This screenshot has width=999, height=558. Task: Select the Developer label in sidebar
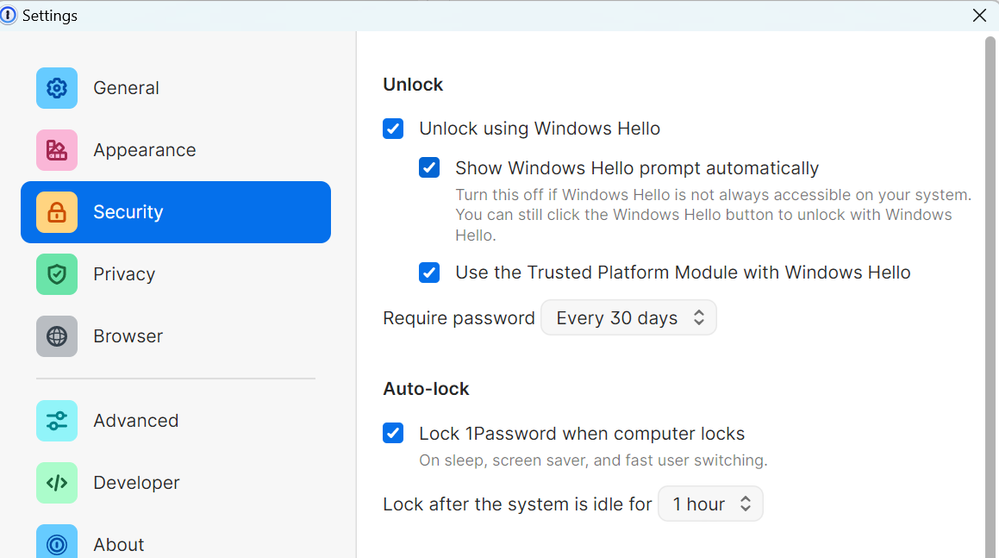[x=136, y=482]
